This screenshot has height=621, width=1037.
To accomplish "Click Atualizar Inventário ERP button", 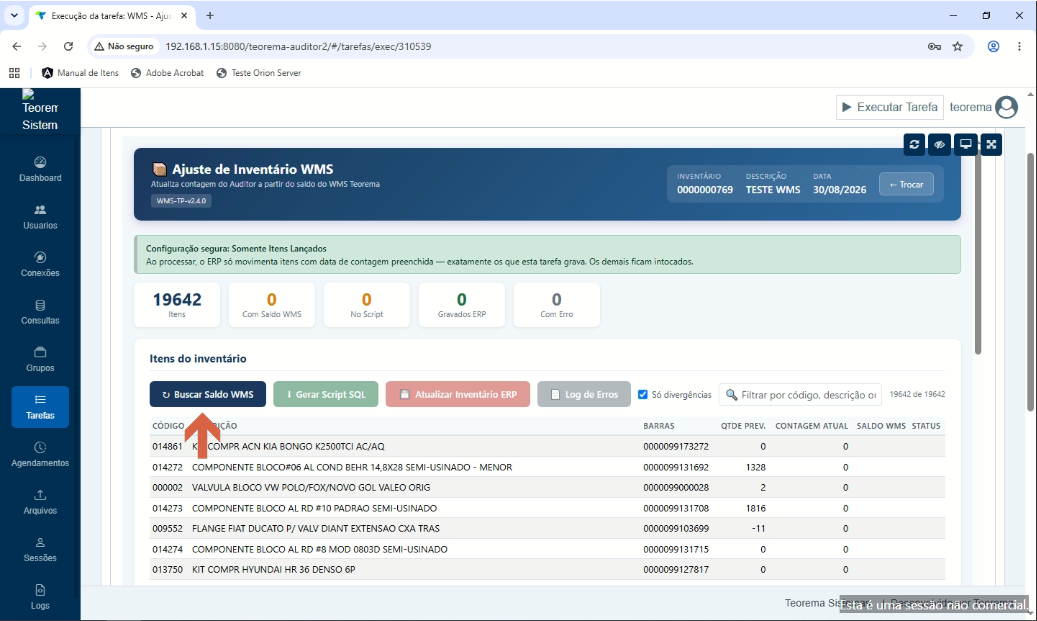I will (x=458, y=394).
